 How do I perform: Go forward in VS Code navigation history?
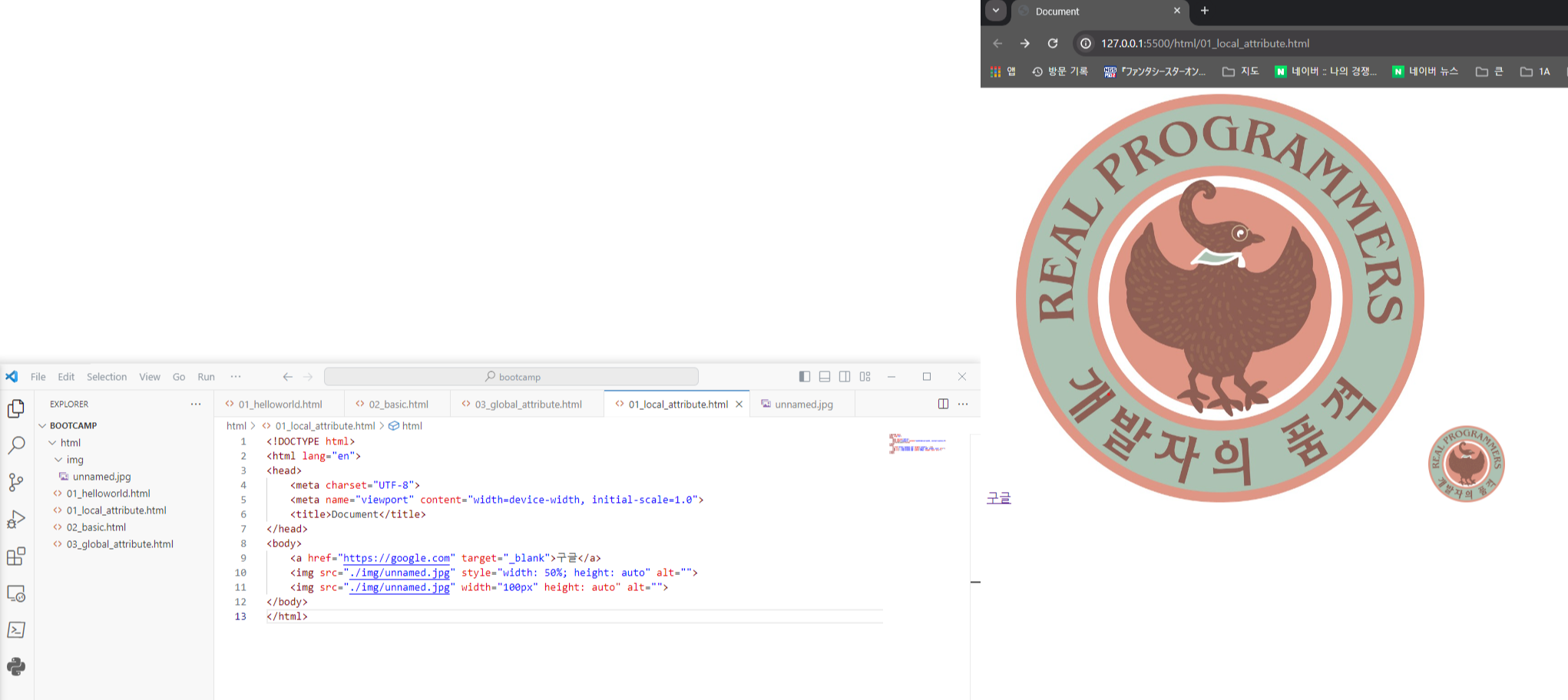[308, 376]
